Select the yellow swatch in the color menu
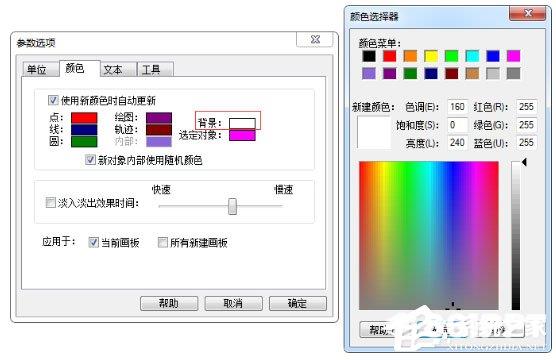The image size is (556, 360). 431,56
